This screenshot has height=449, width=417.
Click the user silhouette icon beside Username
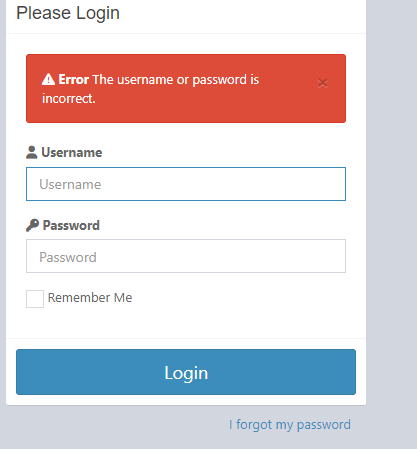point(32,152)
